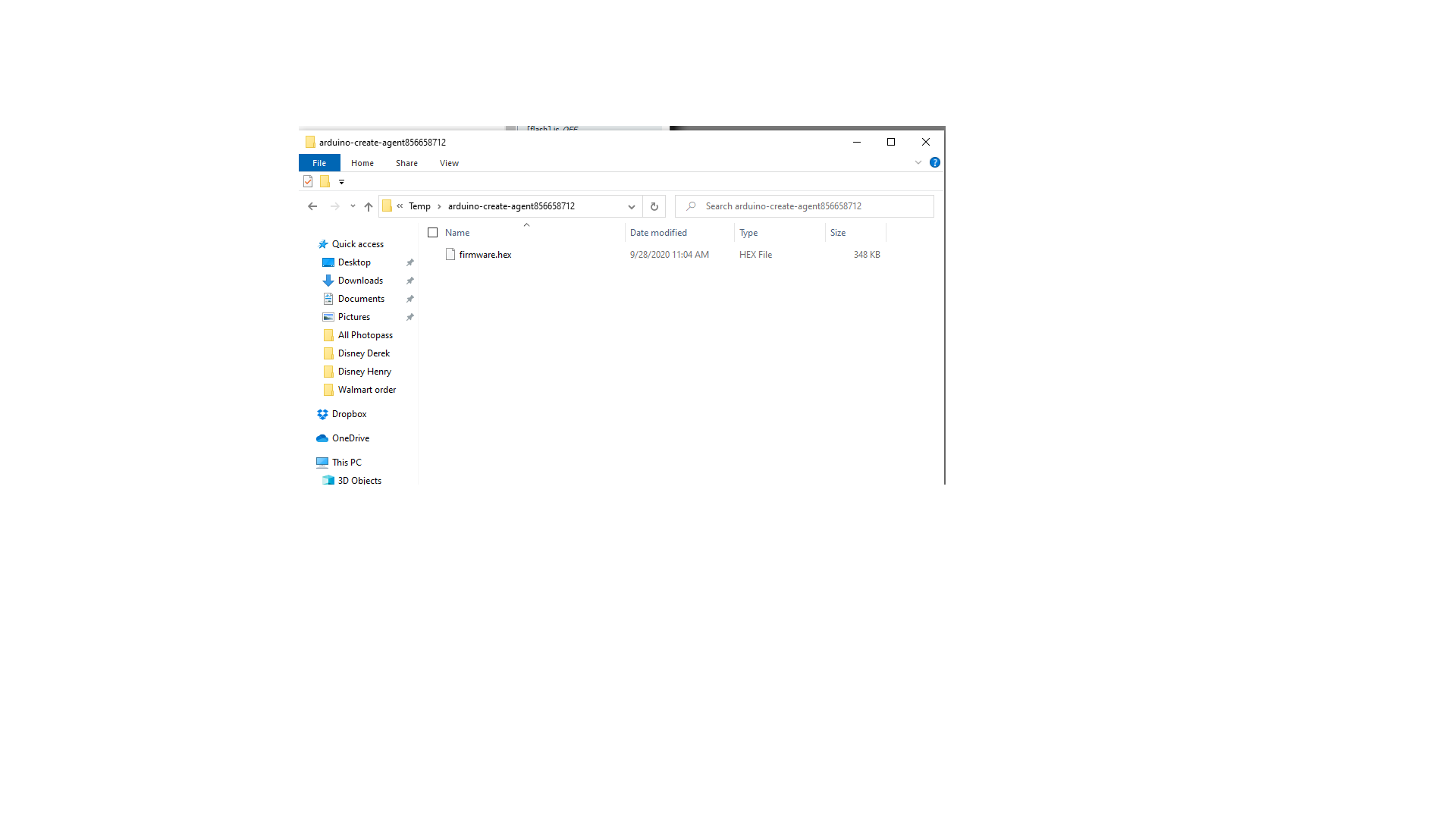Open Dropbox in the navigation pane
This screenshot has height=819, width=1456.
[x=349, y=414]
